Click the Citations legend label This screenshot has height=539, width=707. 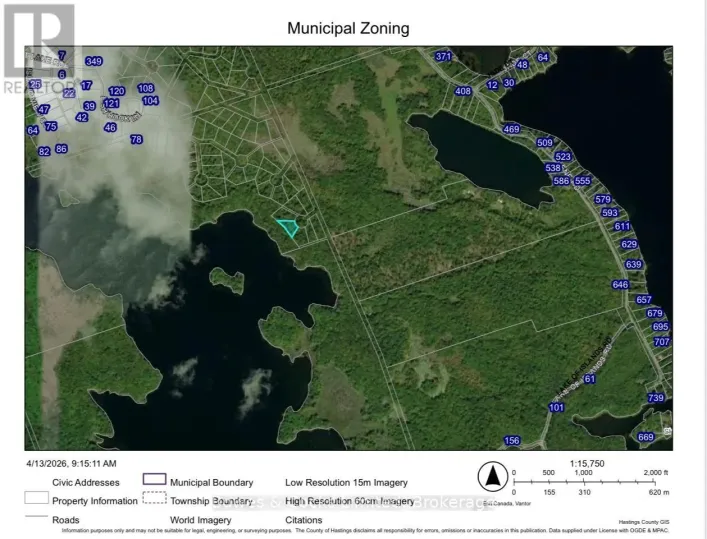tap(306, 518)
